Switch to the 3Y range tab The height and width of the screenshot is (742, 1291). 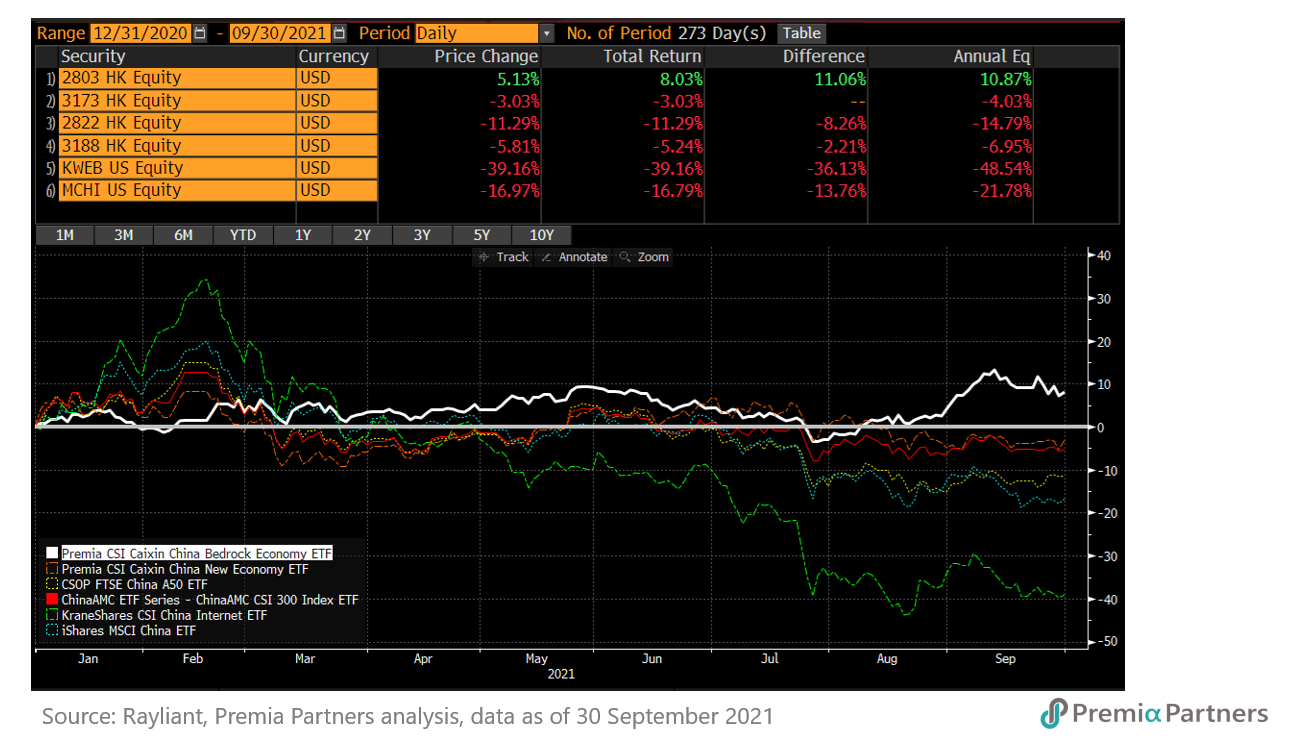(x=422, y=235)
